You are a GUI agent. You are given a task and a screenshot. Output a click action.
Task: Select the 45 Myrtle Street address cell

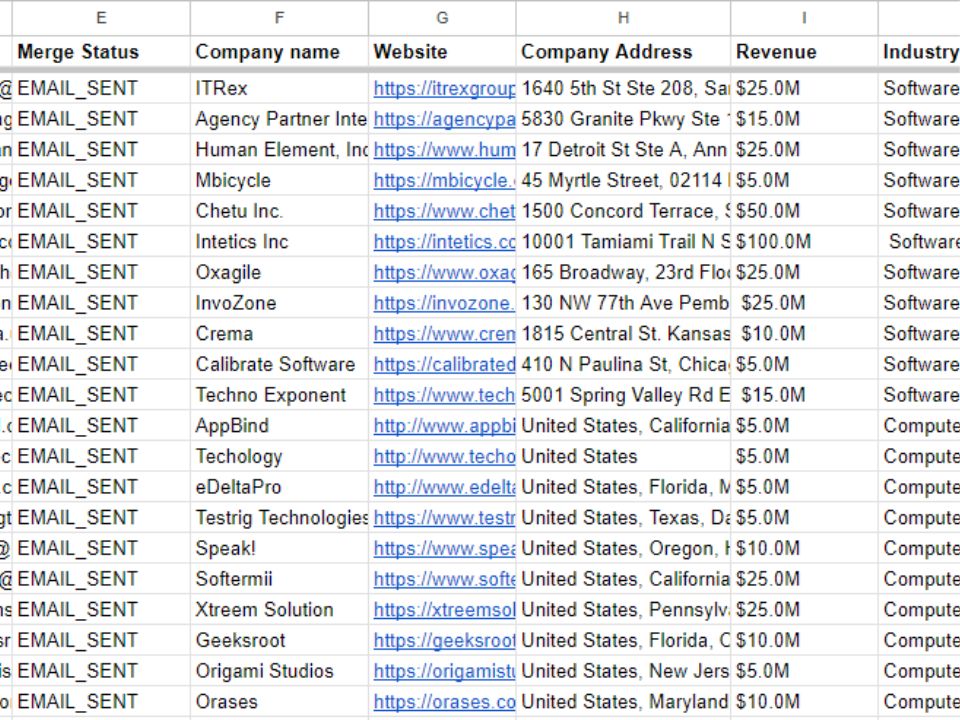[x=623, y=181]
